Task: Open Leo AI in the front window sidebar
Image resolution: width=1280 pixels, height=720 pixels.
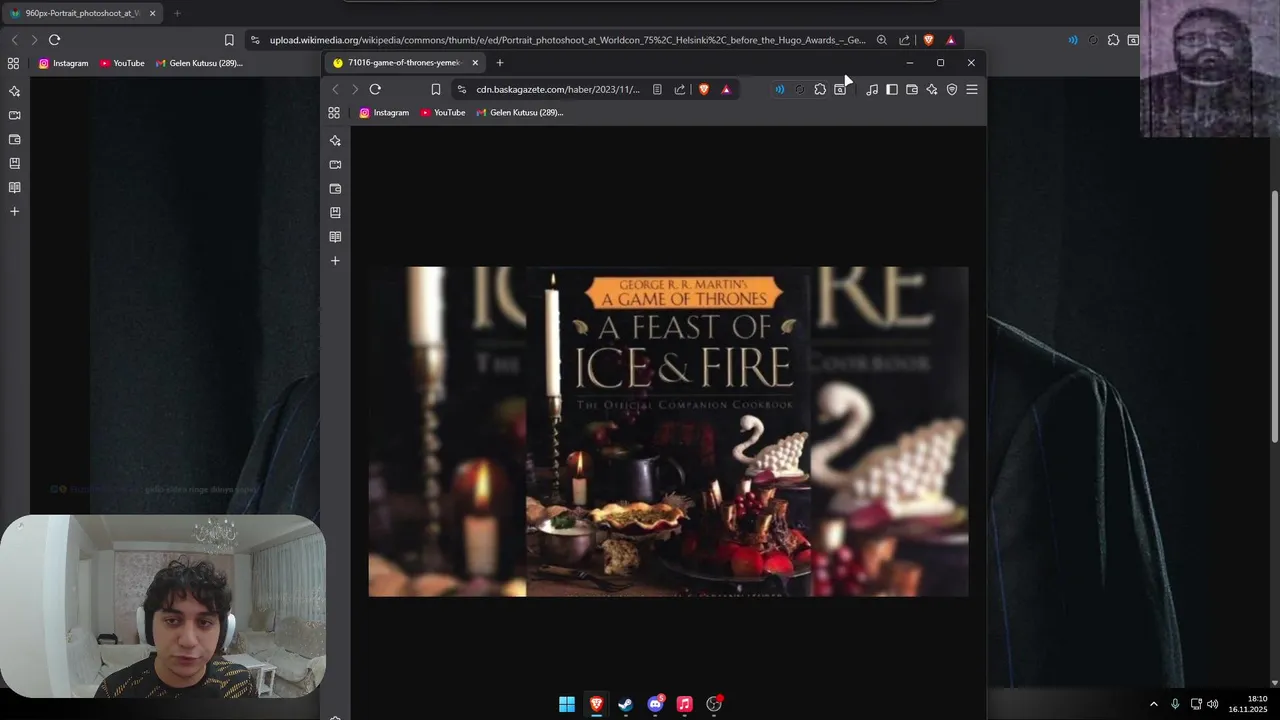Action: point(335,140)
